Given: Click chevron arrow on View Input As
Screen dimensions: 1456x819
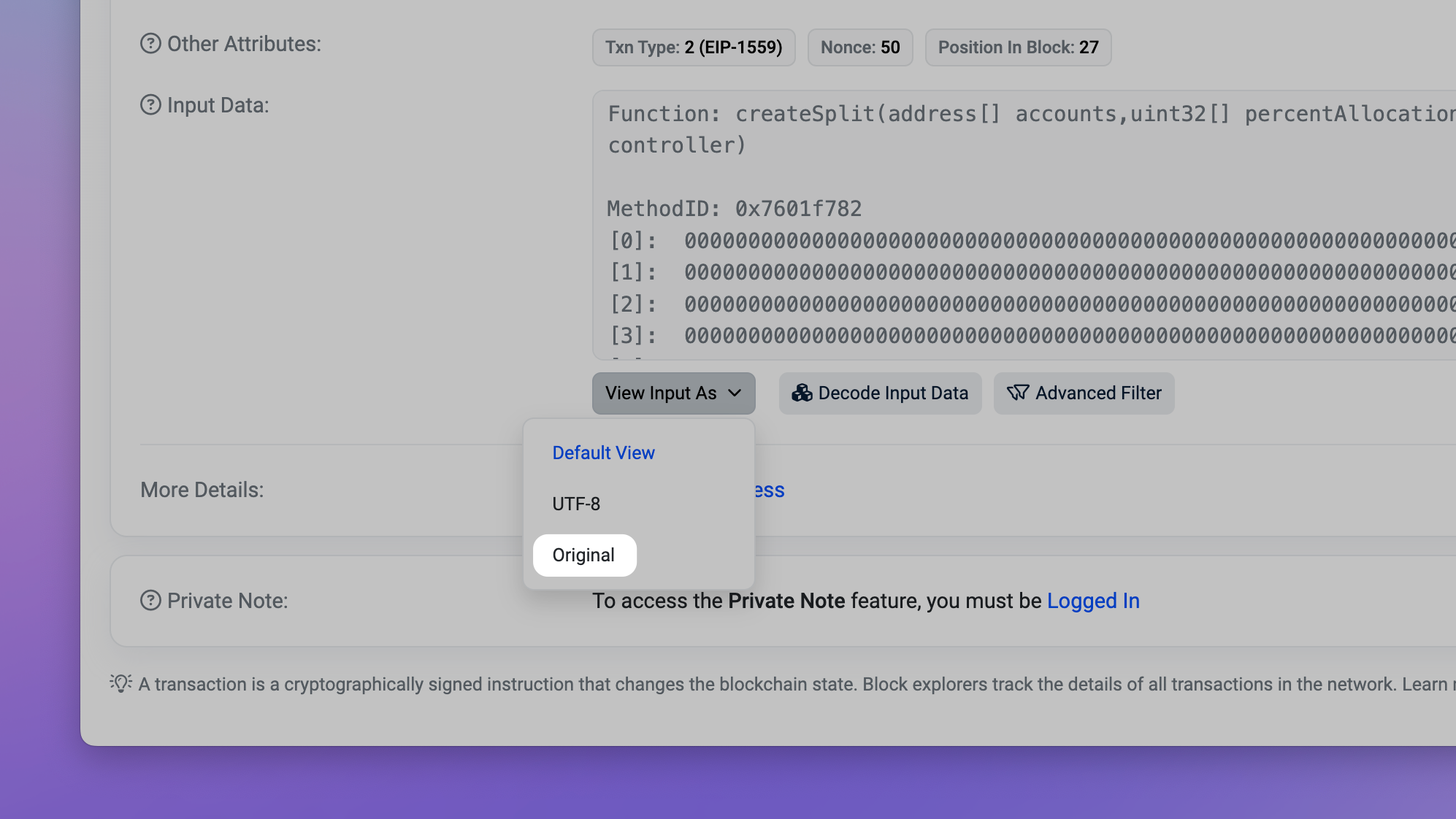Looking at the screenshot, I should click(735, 393).
